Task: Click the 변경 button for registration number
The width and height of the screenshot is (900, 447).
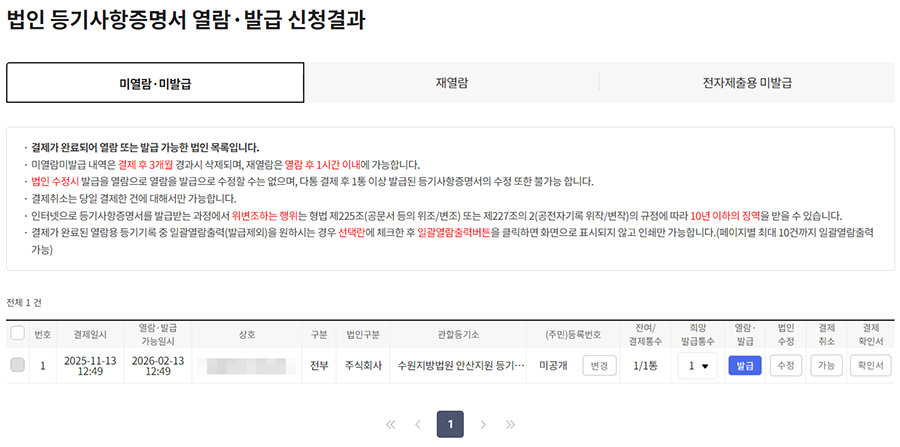Action: tap(599, 367)
